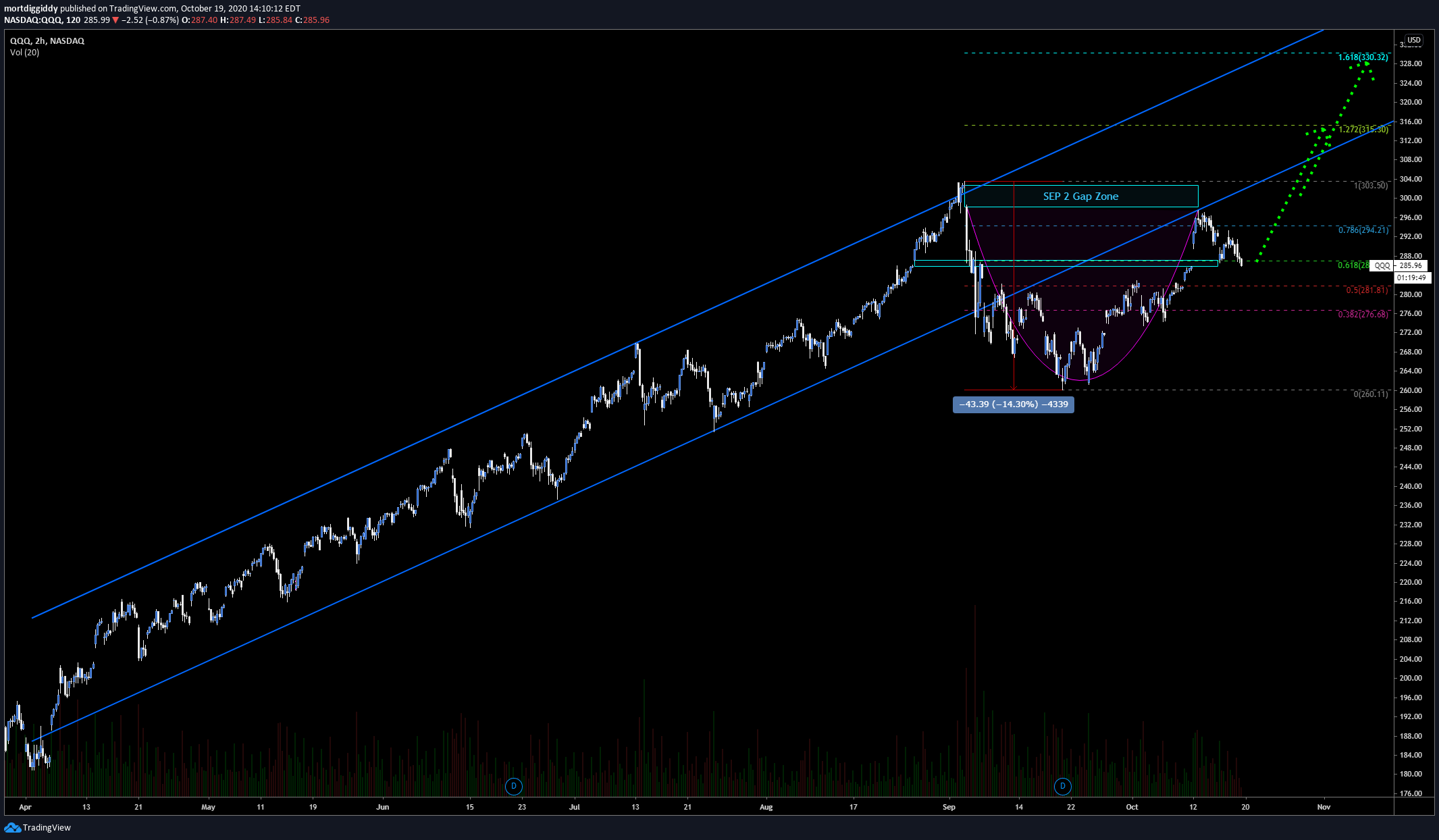Screen dimensions: 1439x840
Task: Click the −43.39 (−14.30%) measurement label
Action: click(x=1014, y=404)
